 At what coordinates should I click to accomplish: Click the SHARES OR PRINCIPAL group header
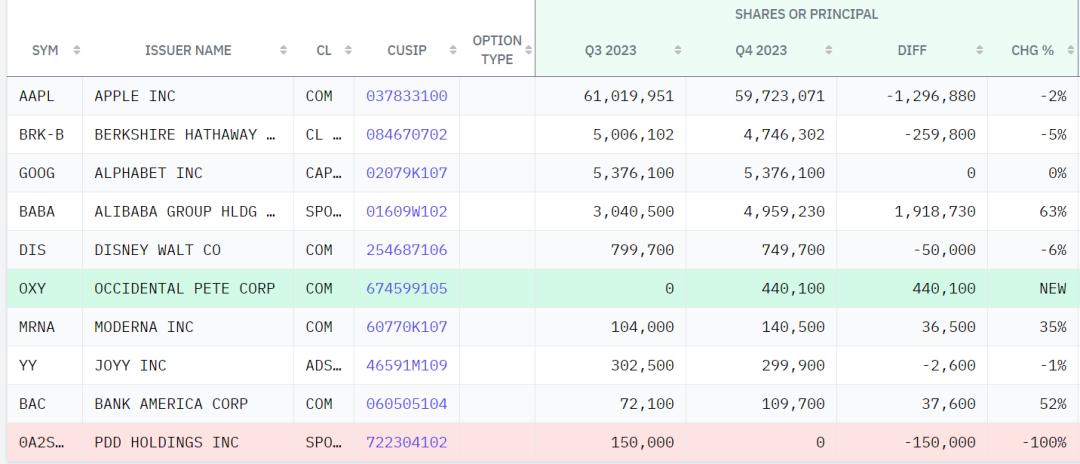pos(807,14)
